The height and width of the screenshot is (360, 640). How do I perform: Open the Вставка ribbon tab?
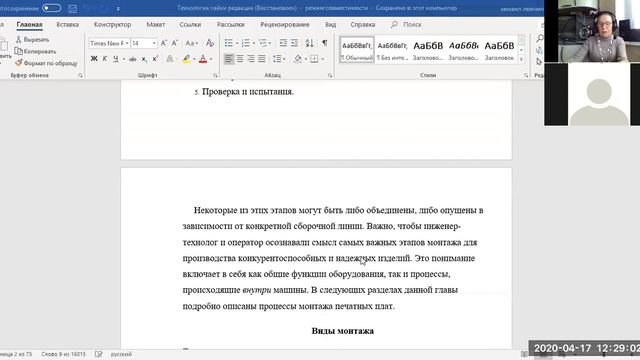[67, 24]
